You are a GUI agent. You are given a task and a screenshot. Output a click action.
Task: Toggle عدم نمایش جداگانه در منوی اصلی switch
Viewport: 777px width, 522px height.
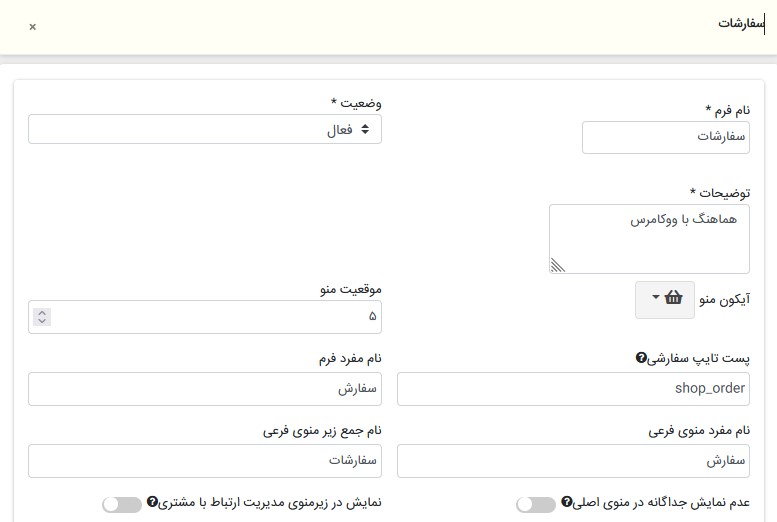point(536,504)
